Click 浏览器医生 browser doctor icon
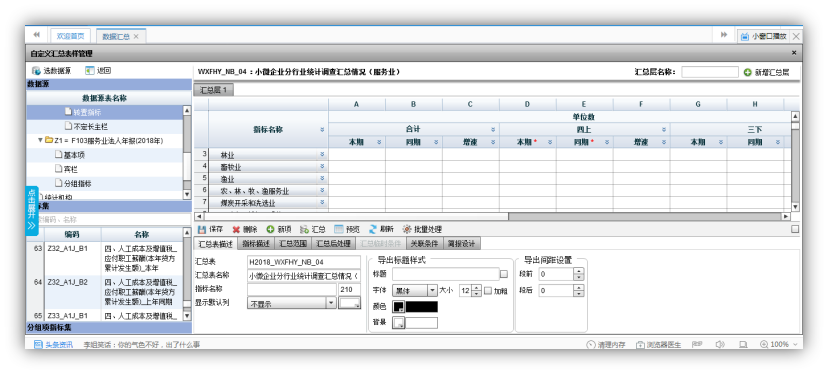 coord(640,344)
